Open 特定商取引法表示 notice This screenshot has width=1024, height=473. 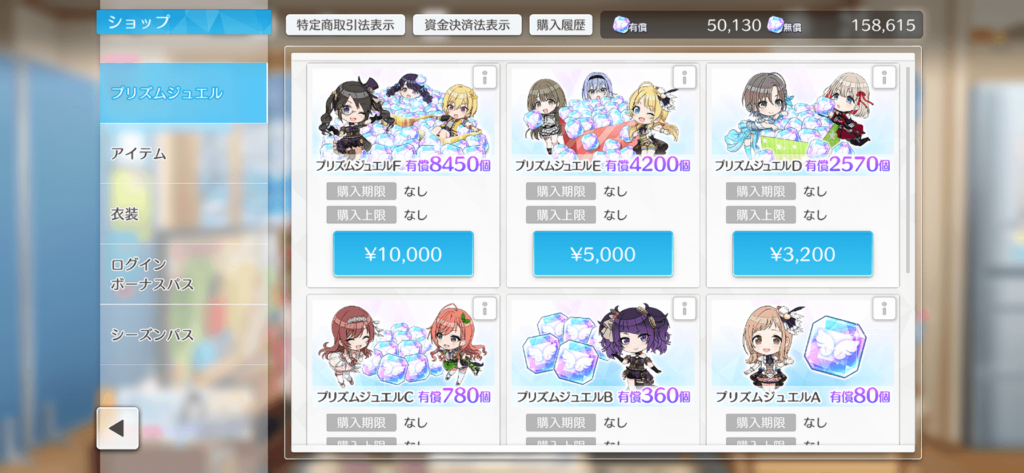click(x=345, y=25)
